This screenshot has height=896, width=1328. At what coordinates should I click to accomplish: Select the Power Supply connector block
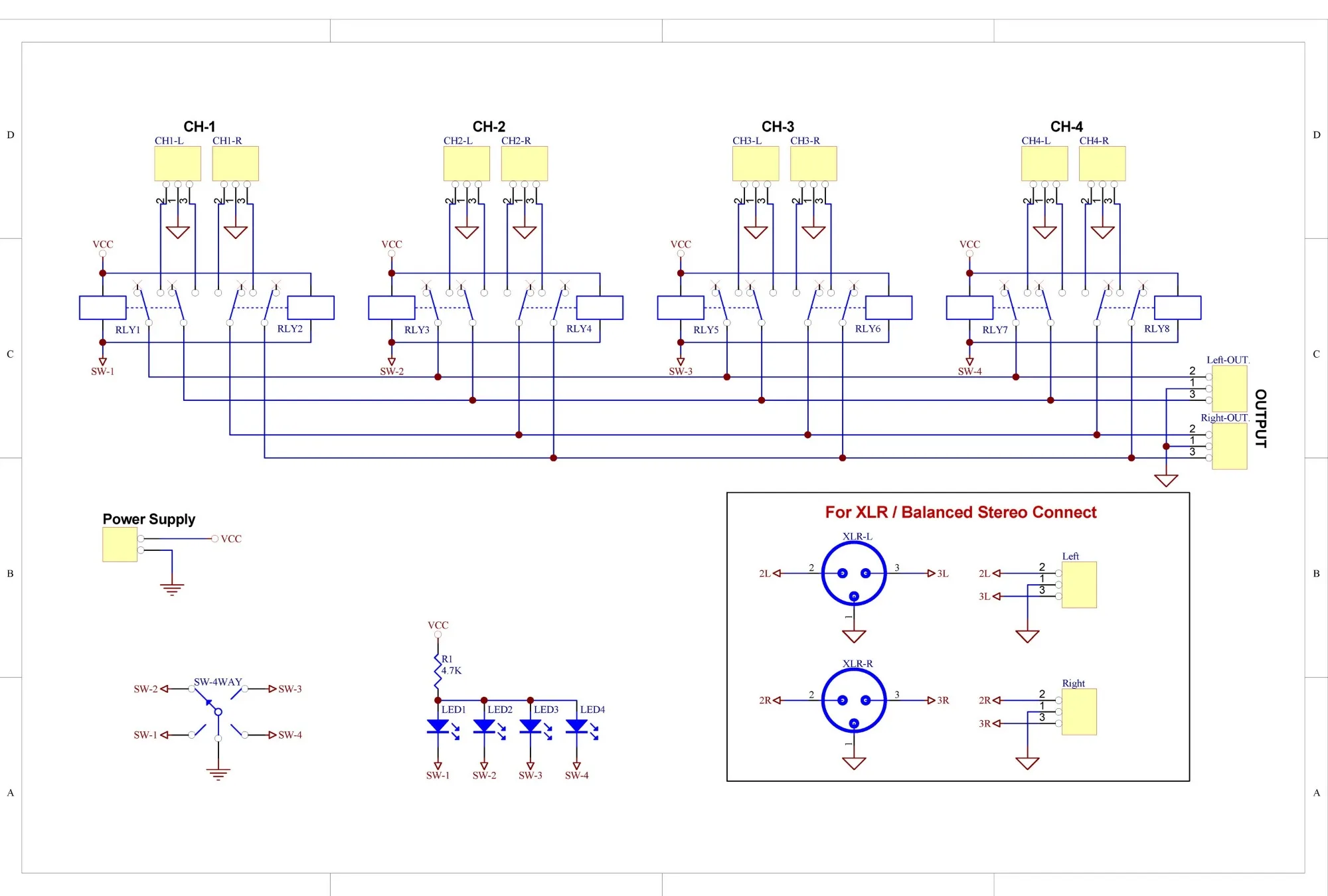120,544
